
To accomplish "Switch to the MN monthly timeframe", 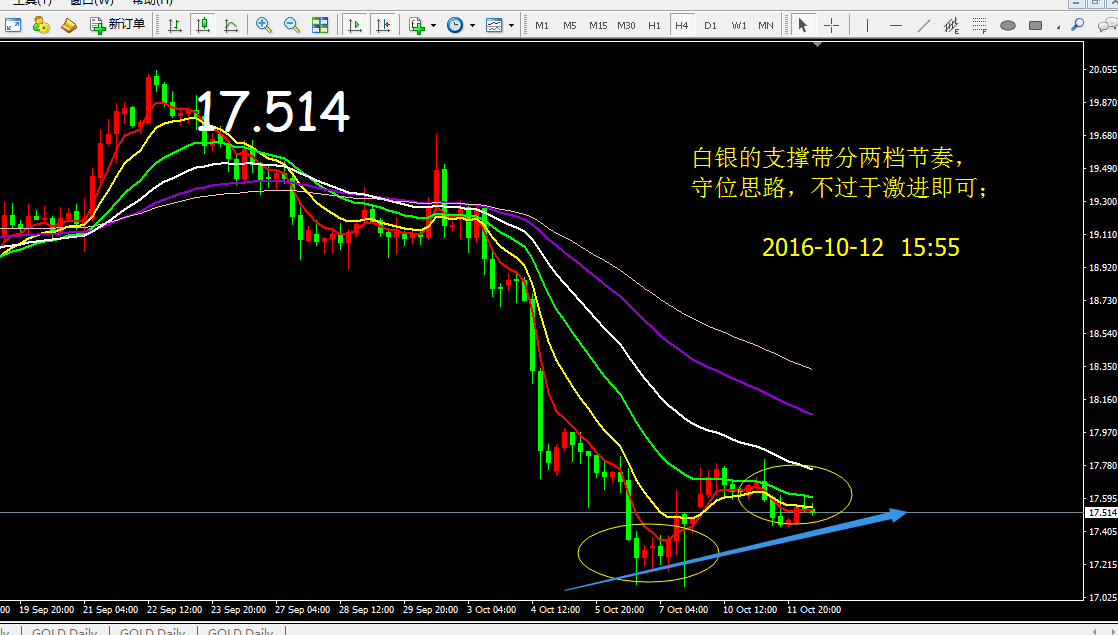I will point(766,26).
